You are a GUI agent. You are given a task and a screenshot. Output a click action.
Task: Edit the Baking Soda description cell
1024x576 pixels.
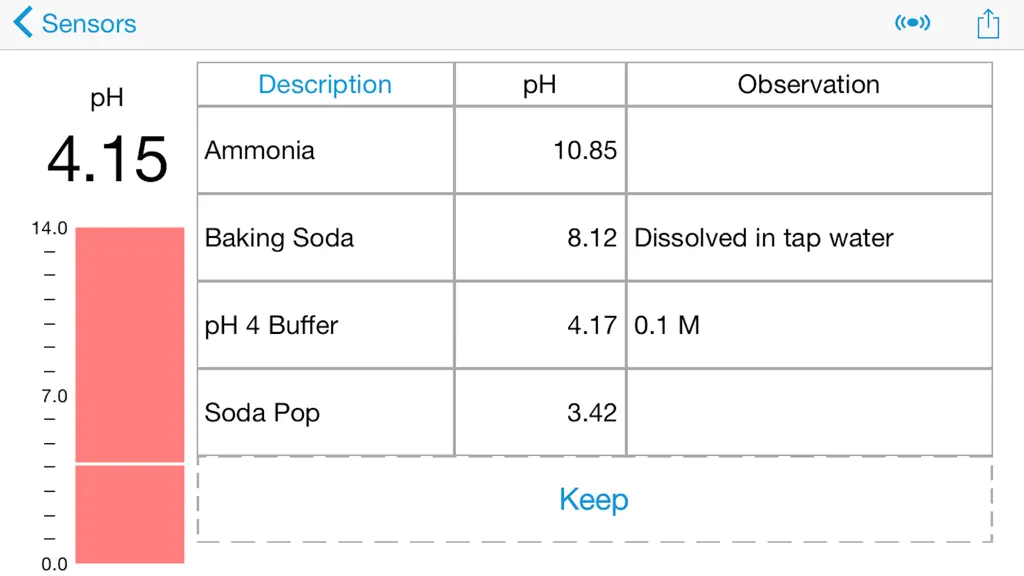pyautogui.click(x=325, y=238)
